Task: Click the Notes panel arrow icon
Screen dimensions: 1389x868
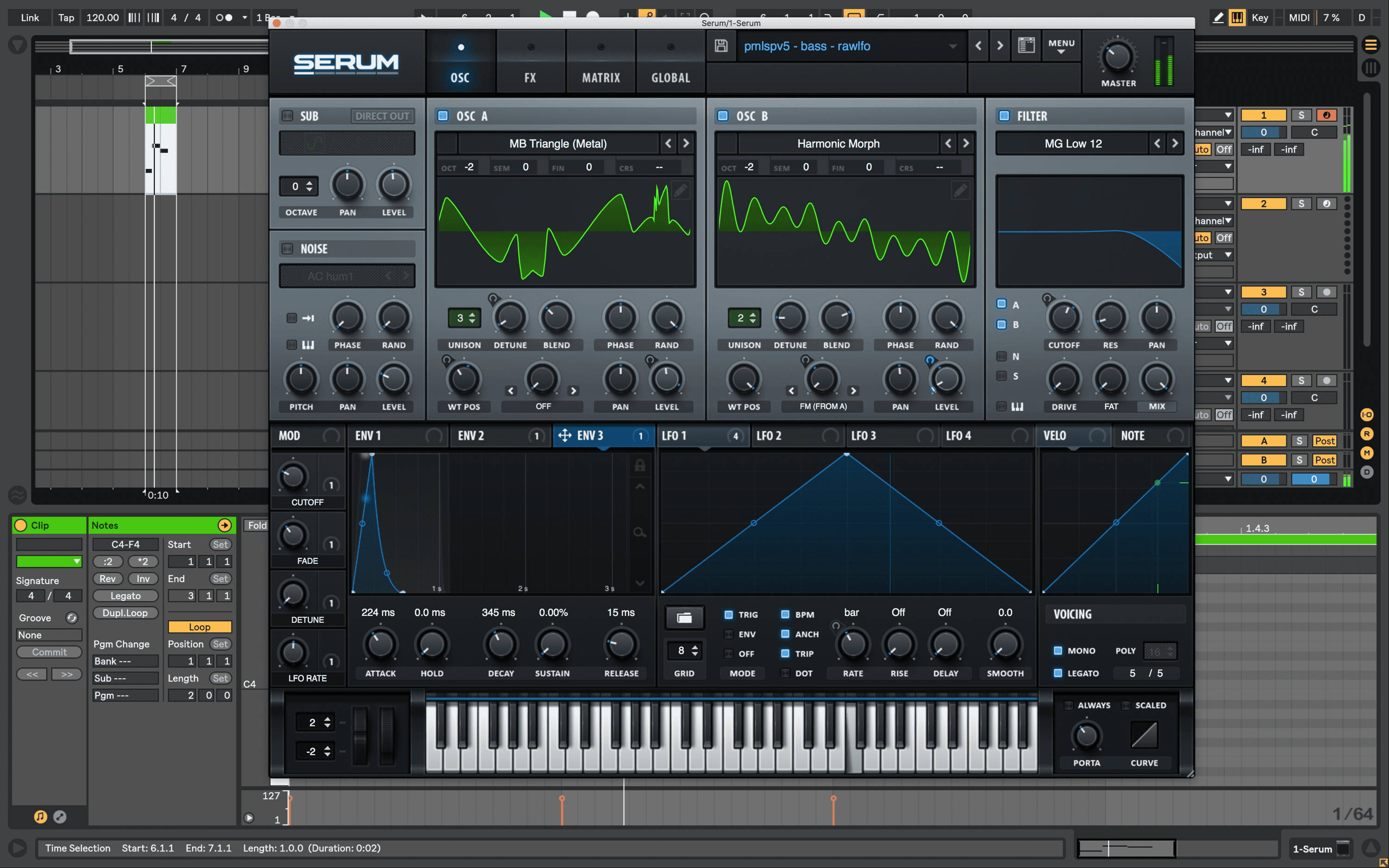Action: (x=225, y=525)
